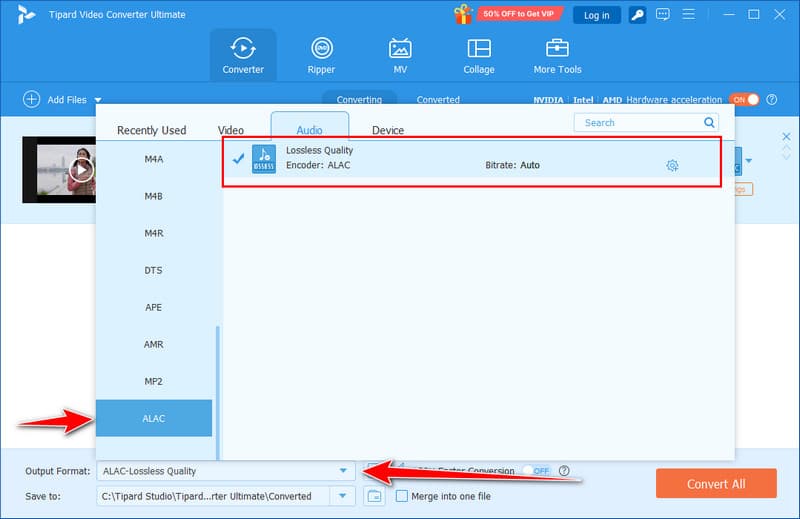Open the More Tools module
This screenshot has width=800, height=519.
[x=557, y=55]
